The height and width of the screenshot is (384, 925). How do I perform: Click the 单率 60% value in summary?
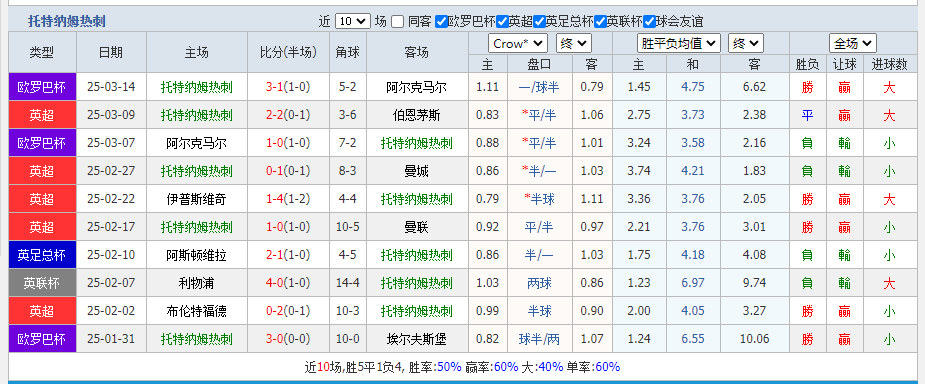608,367
